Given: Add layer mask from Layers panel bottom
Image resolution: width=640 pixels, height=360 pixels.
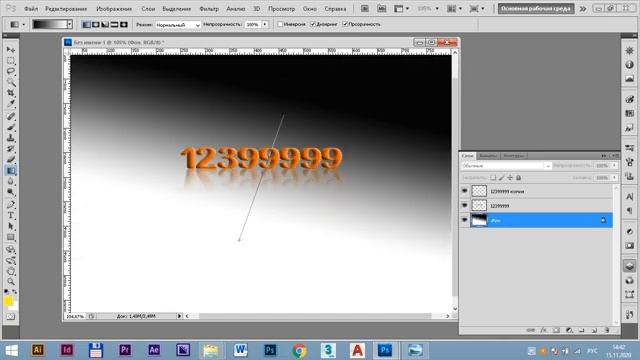Looking at the screenshot, I should click(556, 330).
